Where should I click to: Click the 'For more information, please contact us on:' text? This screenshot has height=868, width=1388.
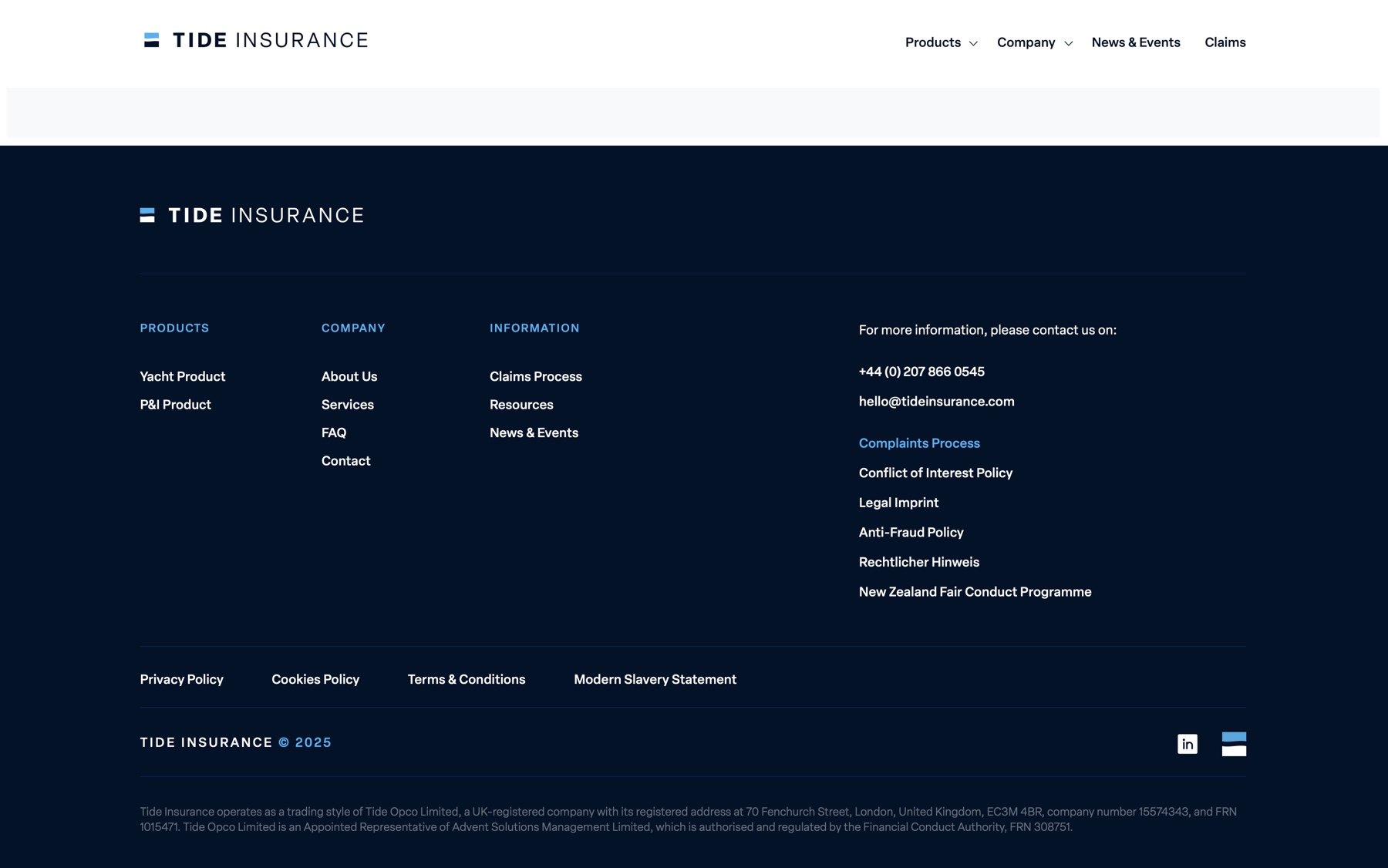pyautogui.click(x=988, y=330)
